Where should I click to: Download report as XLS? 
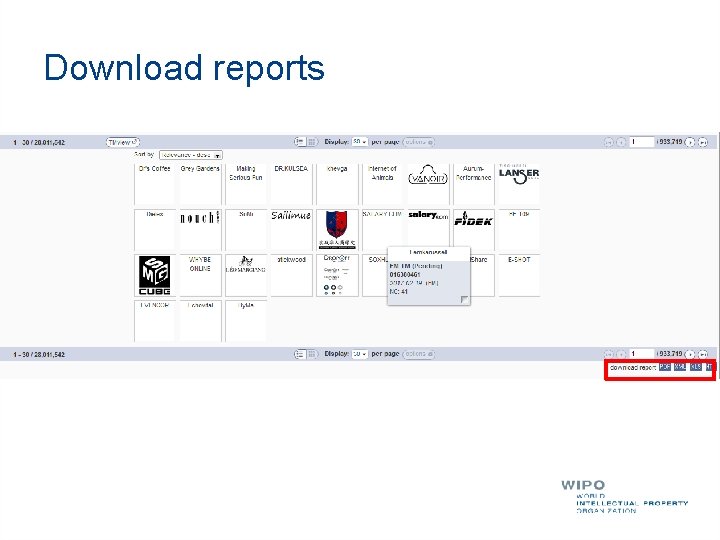coord(696,367)
